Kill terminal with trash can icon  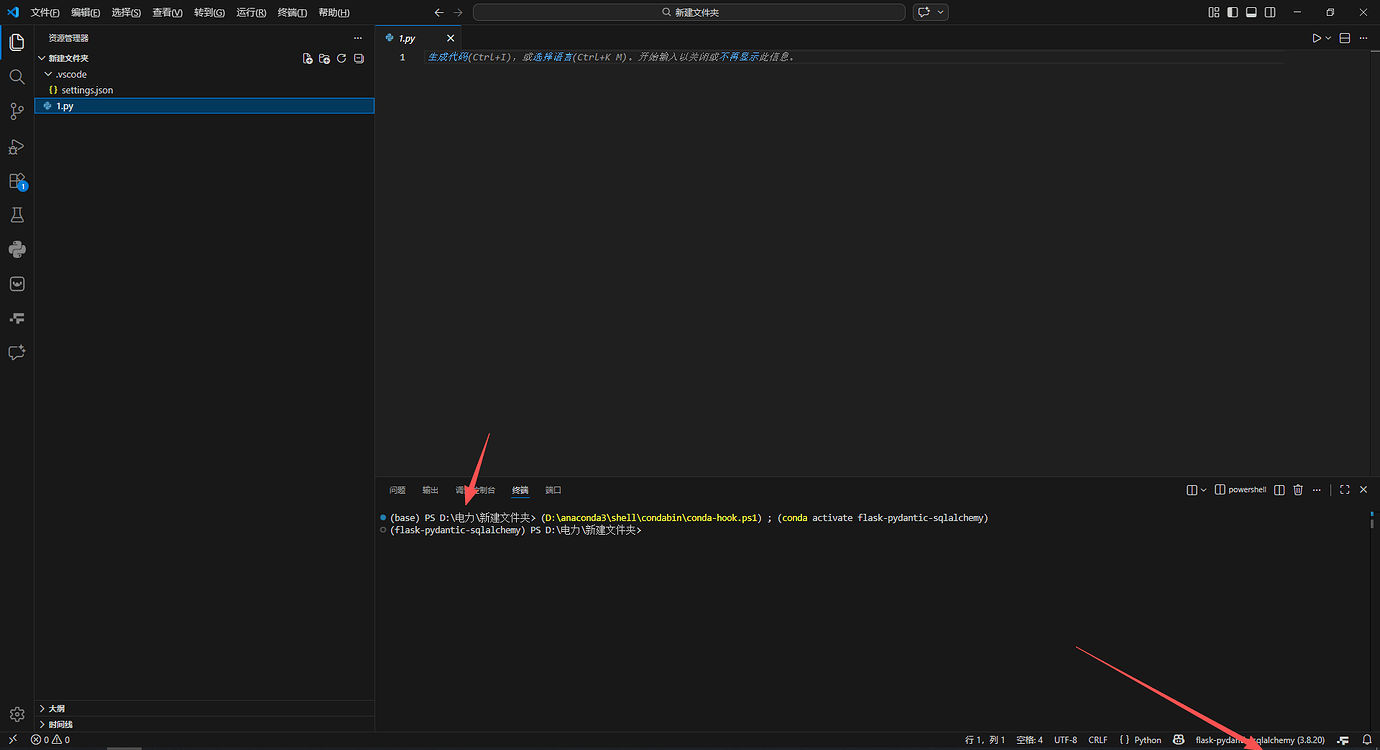click(x=1298, y=490)
